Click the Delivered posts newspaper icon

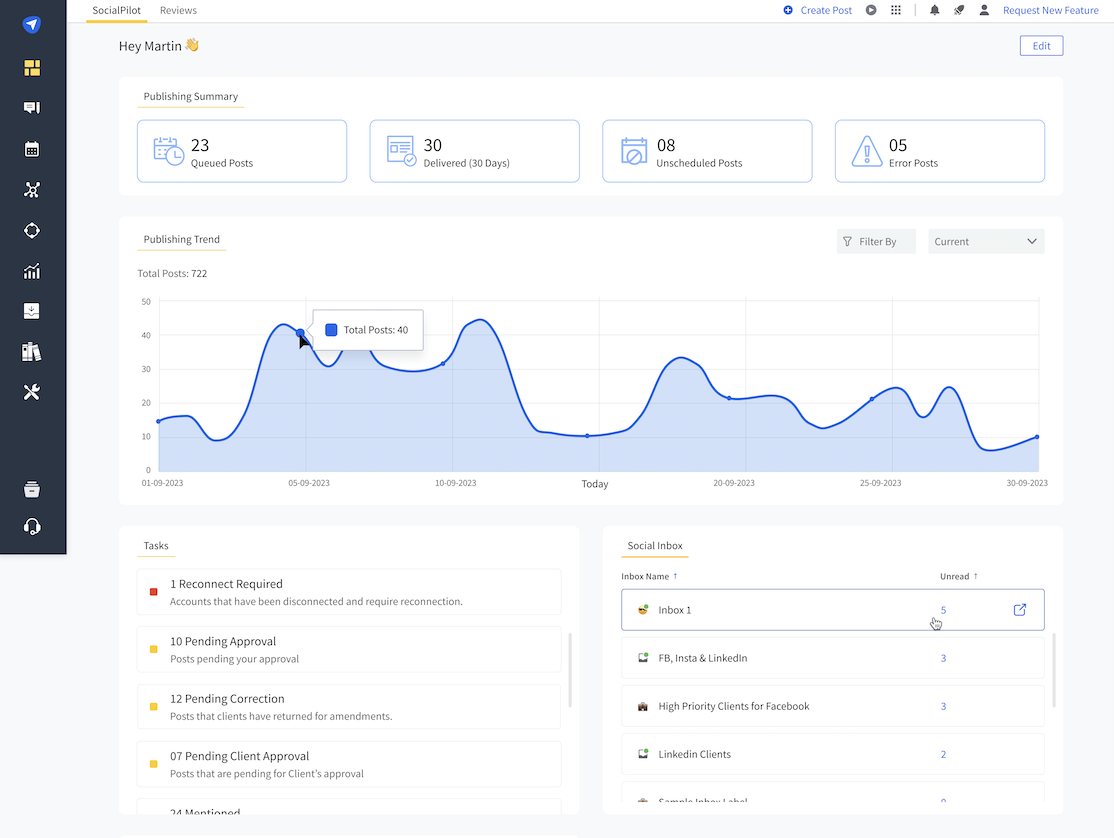pyautogui.click(x=401, y=151)
